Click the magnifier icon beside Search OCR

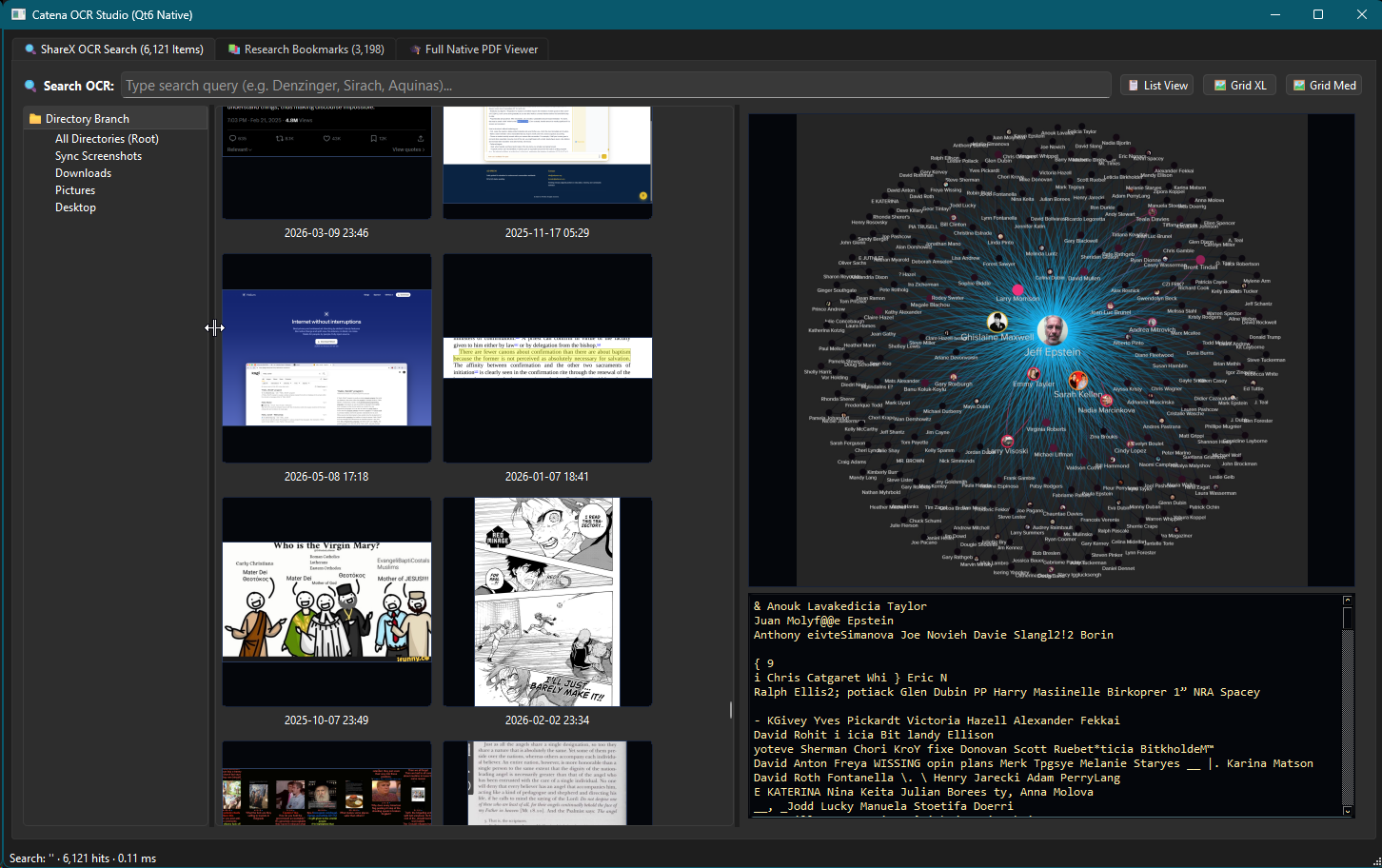click(30, 86)
